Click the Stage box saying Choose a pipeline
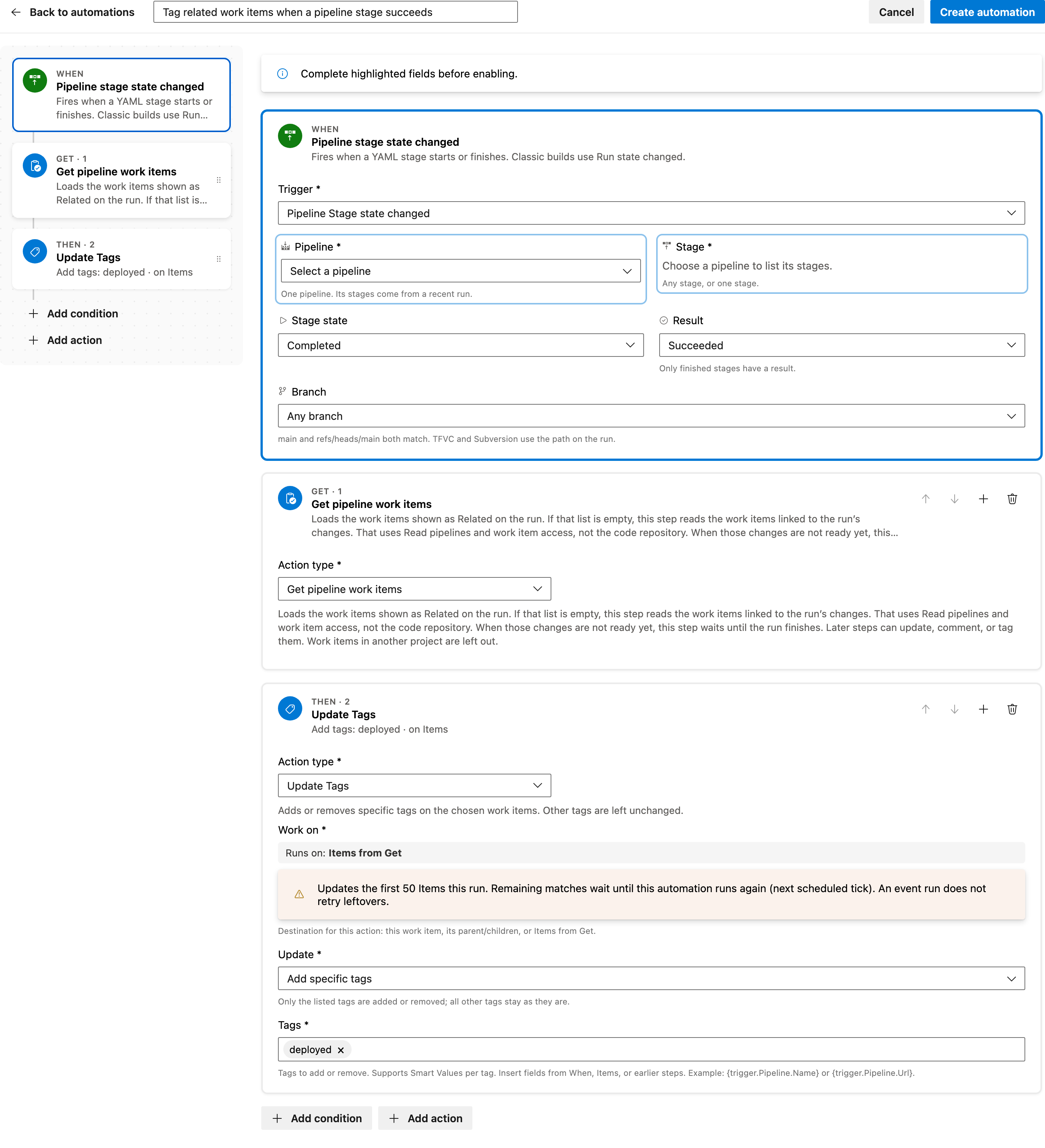Image resolution: width=1045 pixels, height=1148 pixels. pos(842,263)
